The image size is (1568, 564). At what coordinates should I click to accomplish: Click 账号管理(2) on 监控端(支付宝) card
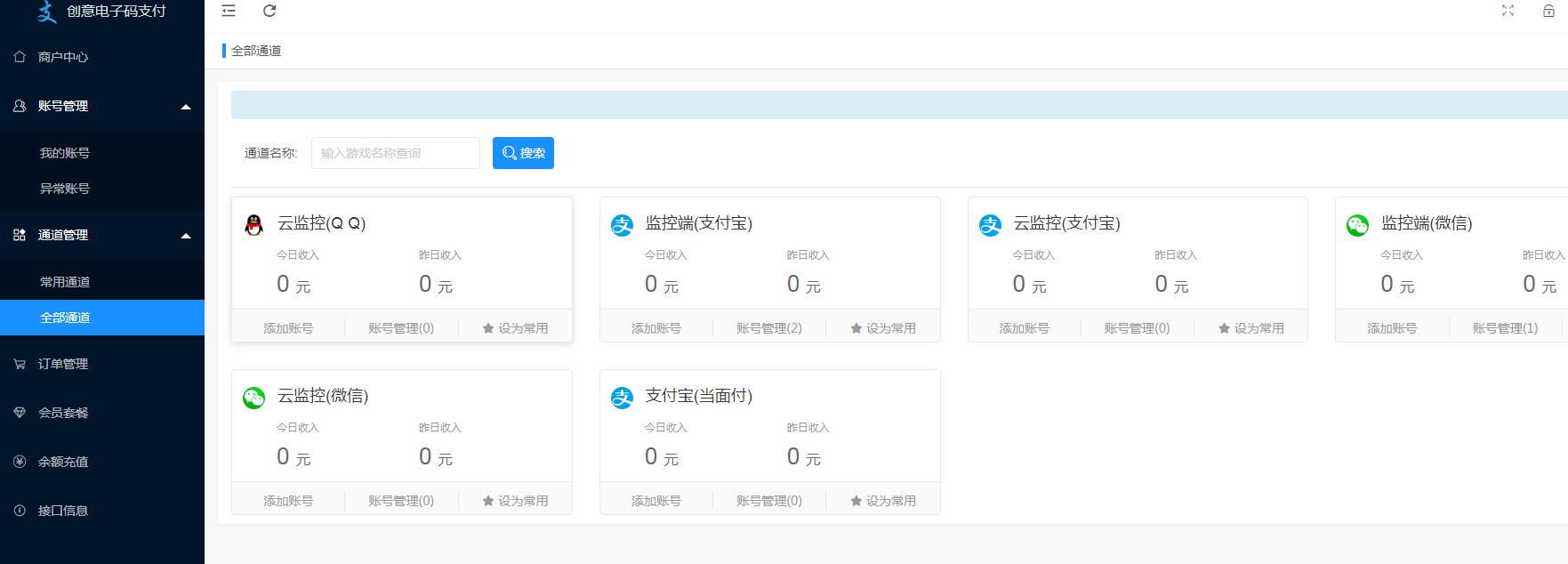(x=769, y=328)
